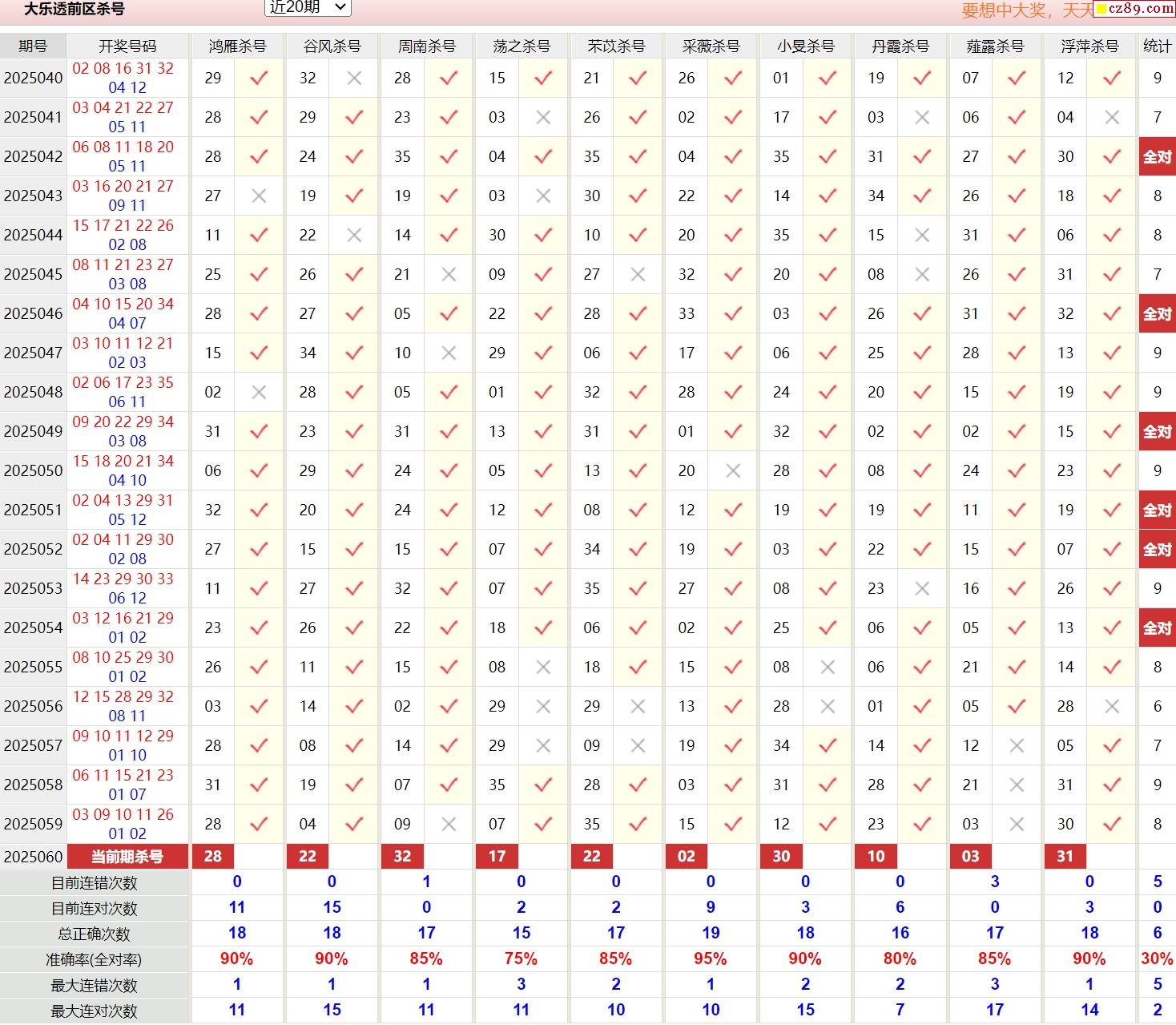Click the 开奖号码 column header
Screen dimensions: 1176x1025
coord(127,46)
